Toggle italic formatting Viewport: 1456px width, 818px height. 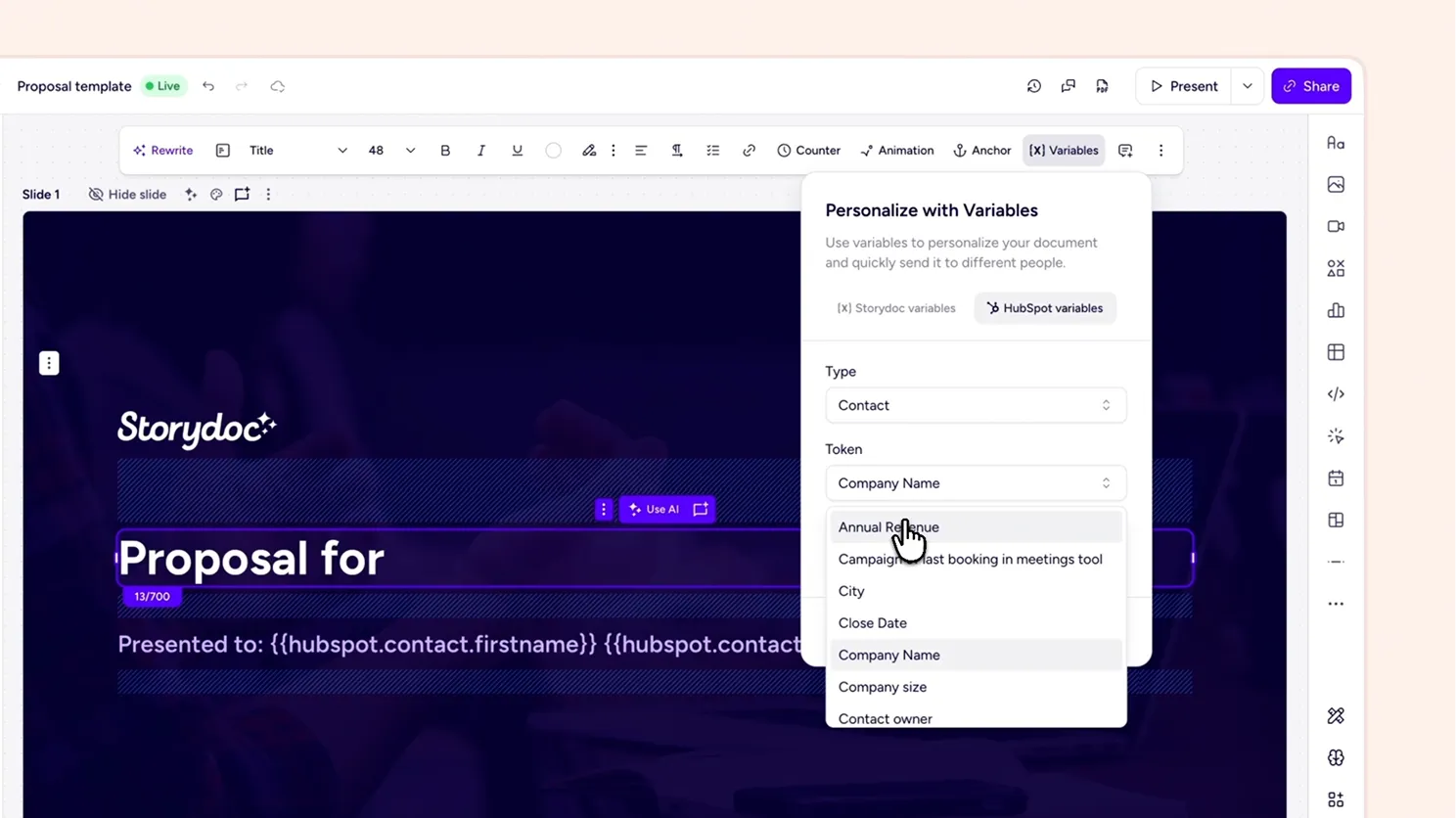(x=481, y=151)
